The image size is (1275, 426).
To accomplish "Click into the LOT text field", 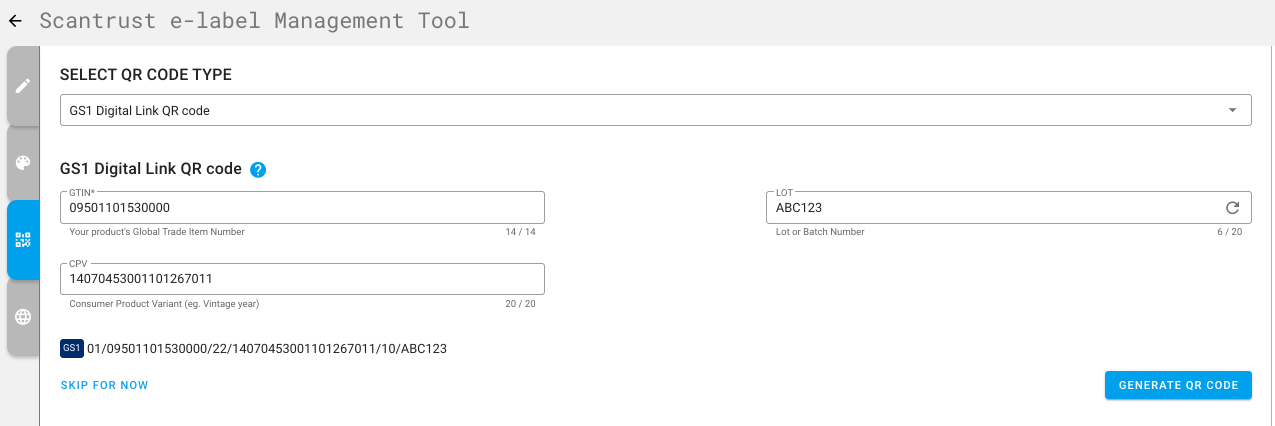I will (990, 208).
